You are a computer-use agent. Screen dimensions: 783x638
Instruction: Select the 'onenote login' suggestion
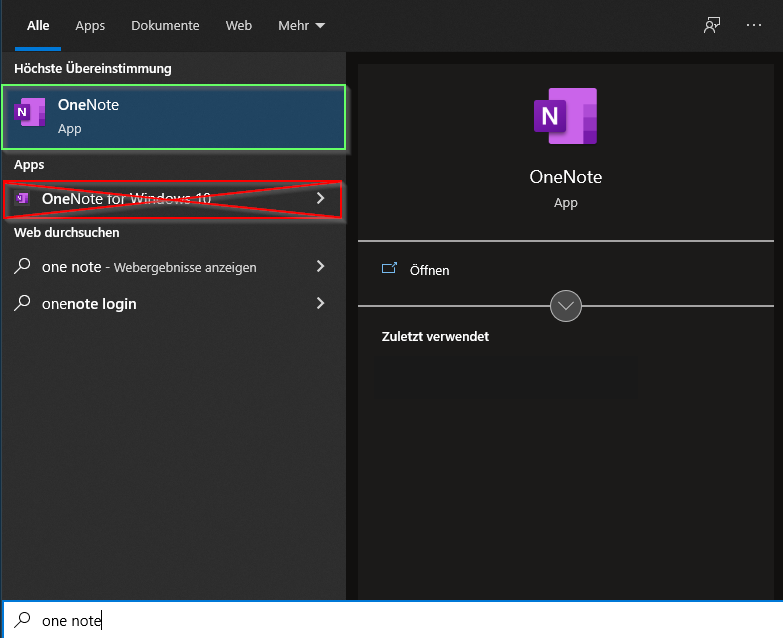173,304
